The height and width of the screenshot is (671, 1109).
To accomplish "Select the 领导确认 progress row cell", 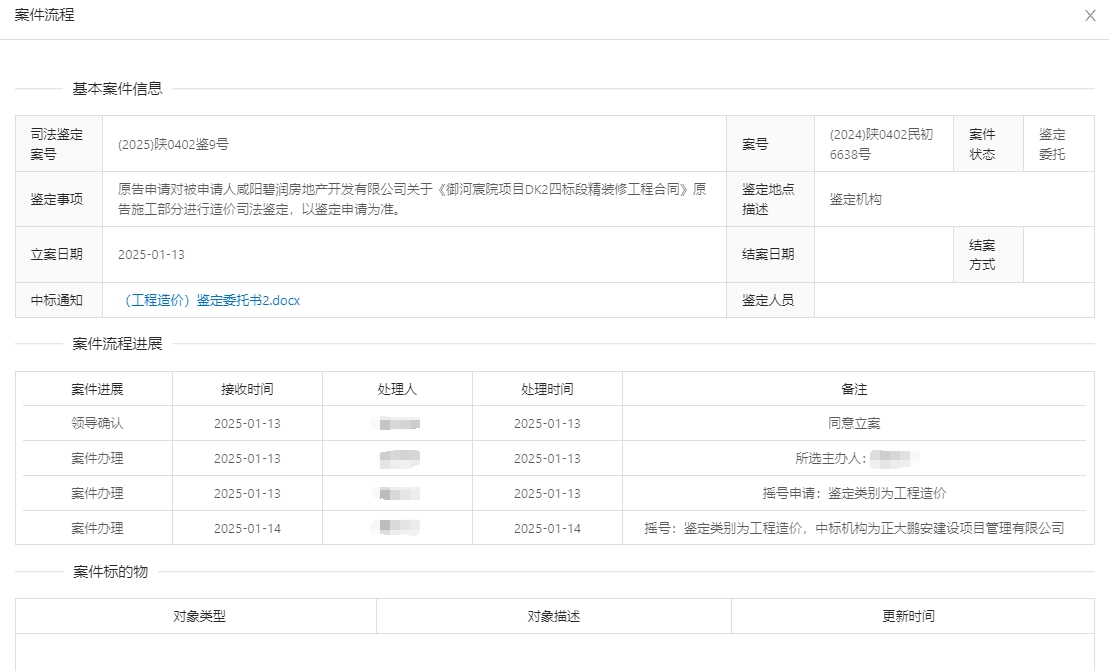I will pyautogui.click(x=97, y=423).
